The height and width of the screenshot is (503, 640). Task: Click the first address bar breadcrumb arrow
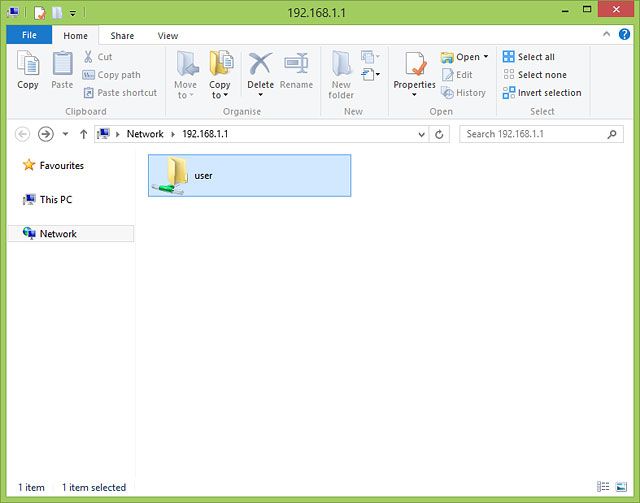coord(118,134)
